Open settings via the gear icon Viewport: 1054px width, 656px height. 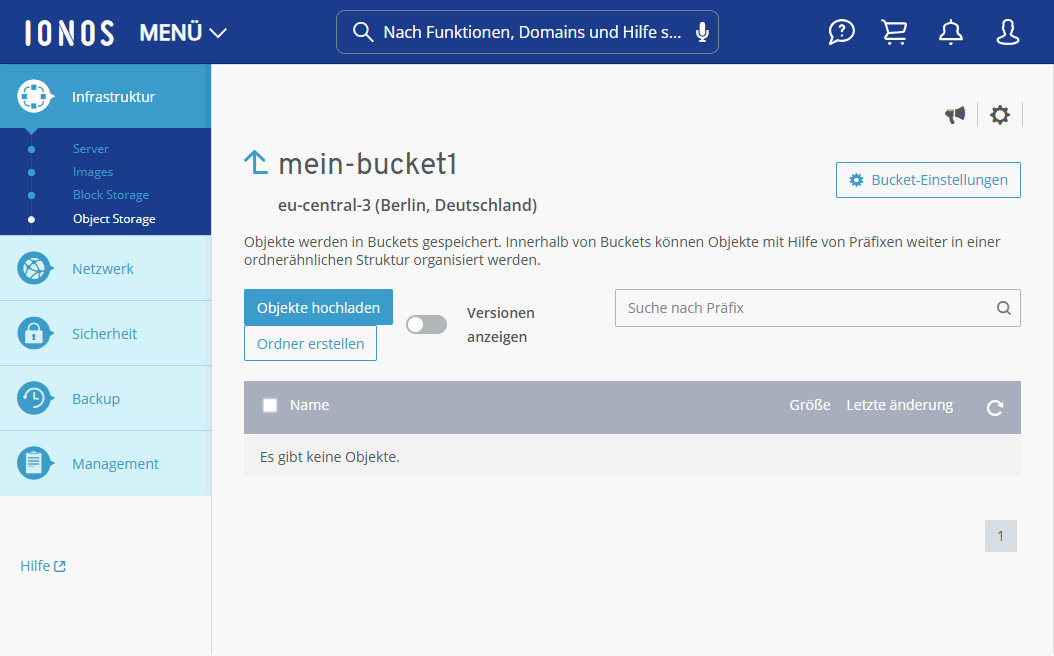coord(1000,114)
